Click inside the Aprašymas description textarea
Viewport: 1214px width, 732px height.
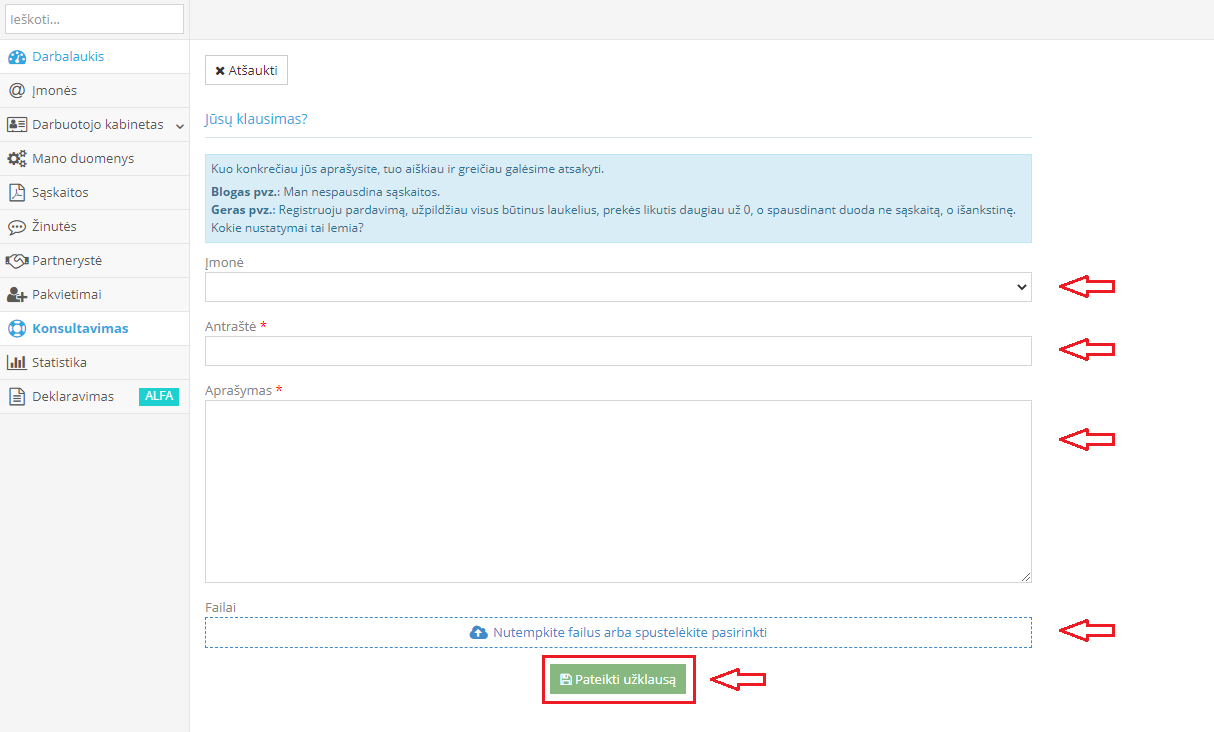coord(618,491)
